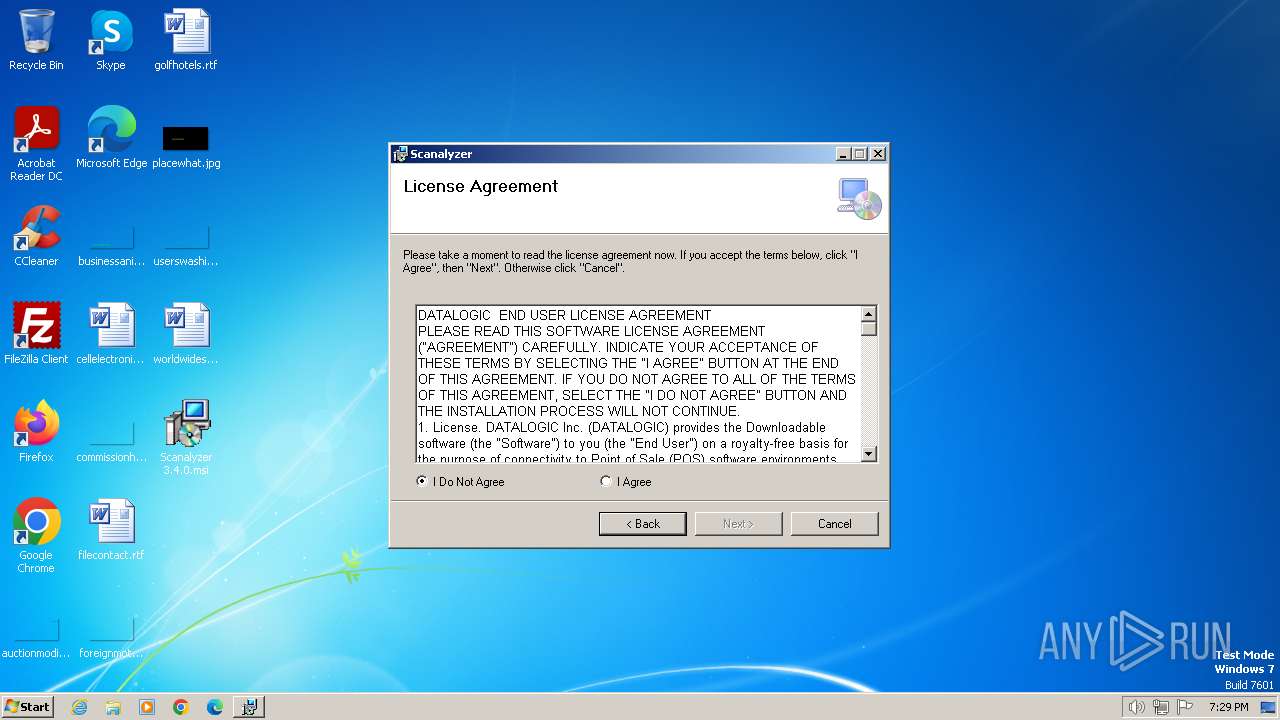Select the userswashi file icon
The image size is (1280, 720).
(x=186, y=245)
